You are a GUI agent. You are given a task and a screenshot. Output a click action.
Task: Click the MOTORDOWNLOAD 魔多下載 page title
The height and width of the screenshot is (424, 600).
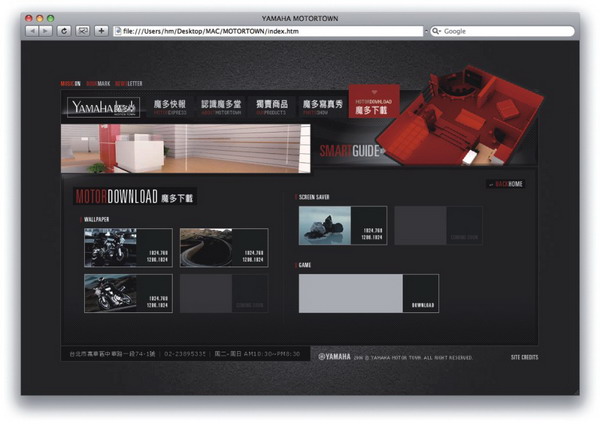135,197
